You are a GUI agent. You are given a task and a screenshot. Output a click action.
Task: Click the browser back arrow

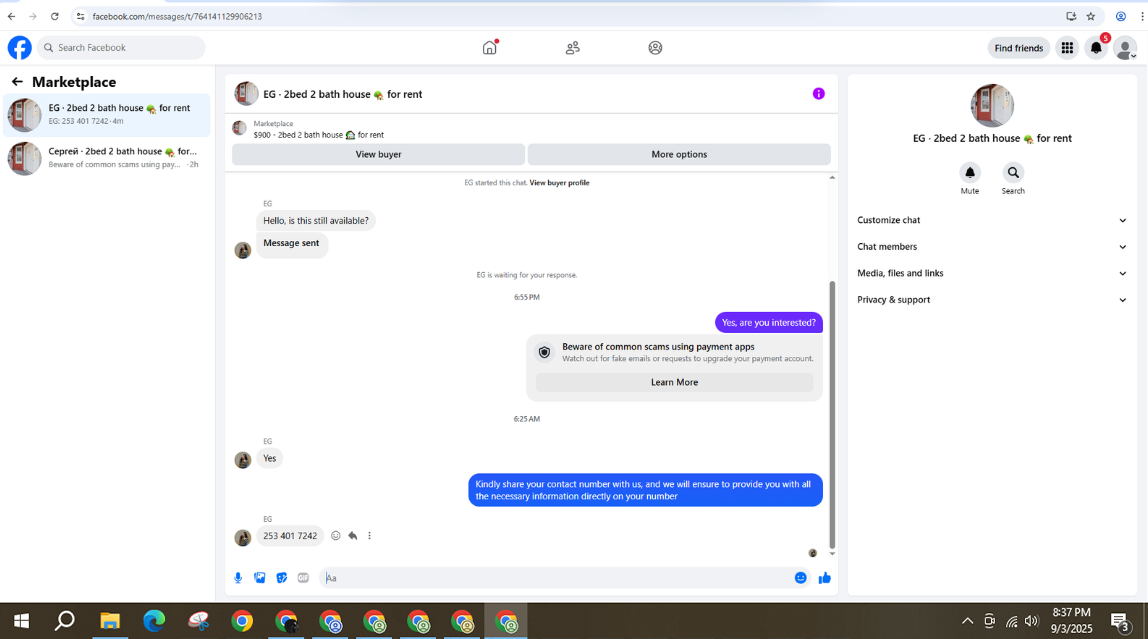pyautogui.click(x=12, y=16)
